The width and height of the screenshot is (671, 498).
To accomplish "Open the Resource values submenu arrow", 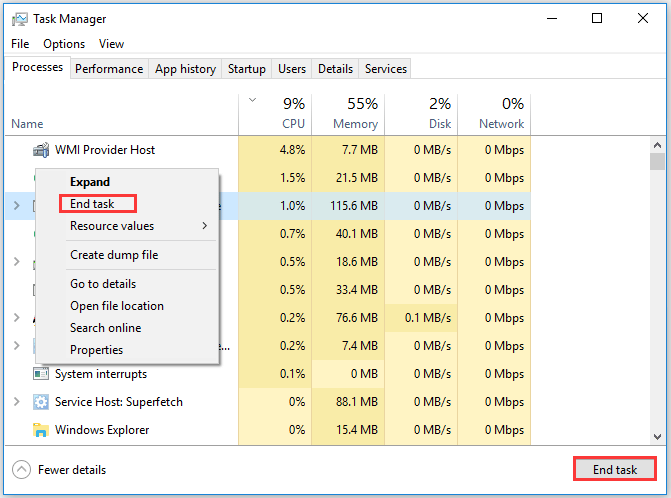I will click(x=205, y=225).
